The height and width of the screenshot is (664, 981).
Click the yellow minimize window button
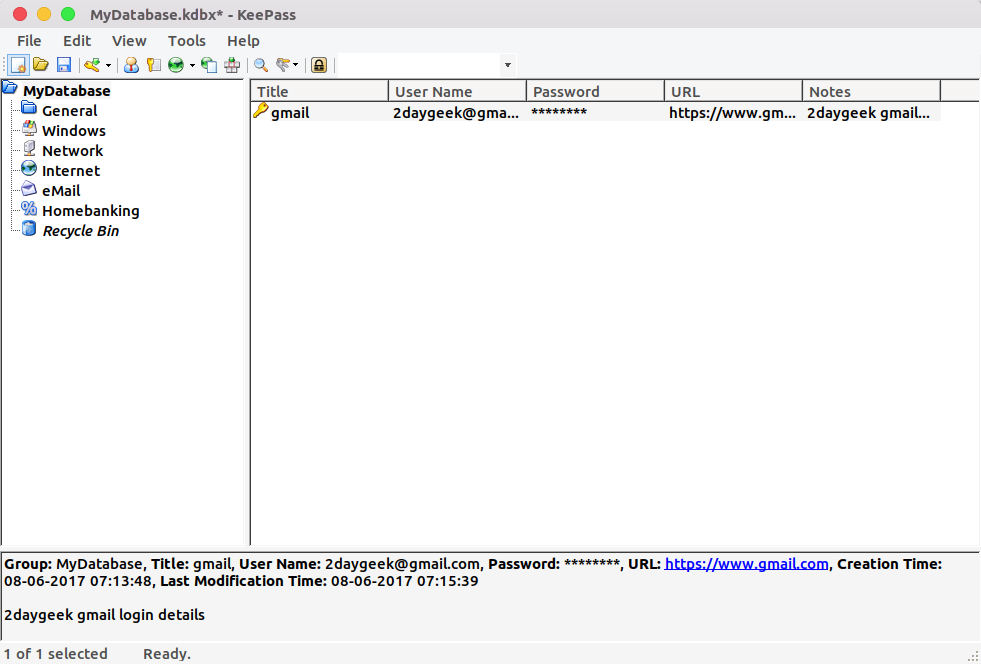pyautogui.click(x=44, y=14)
